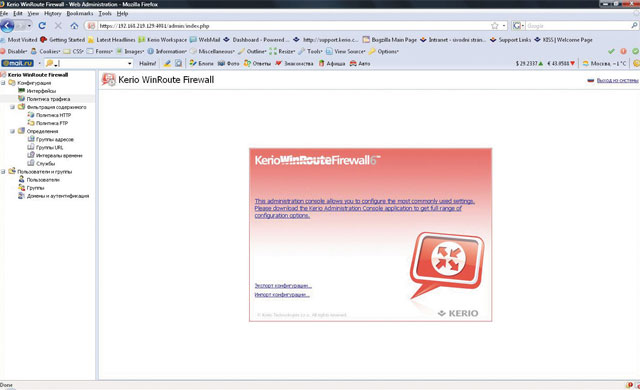The image size is (640, 390).
Task: Open the Kerio Workspace bookmark
Action: [x=162, y=40]
